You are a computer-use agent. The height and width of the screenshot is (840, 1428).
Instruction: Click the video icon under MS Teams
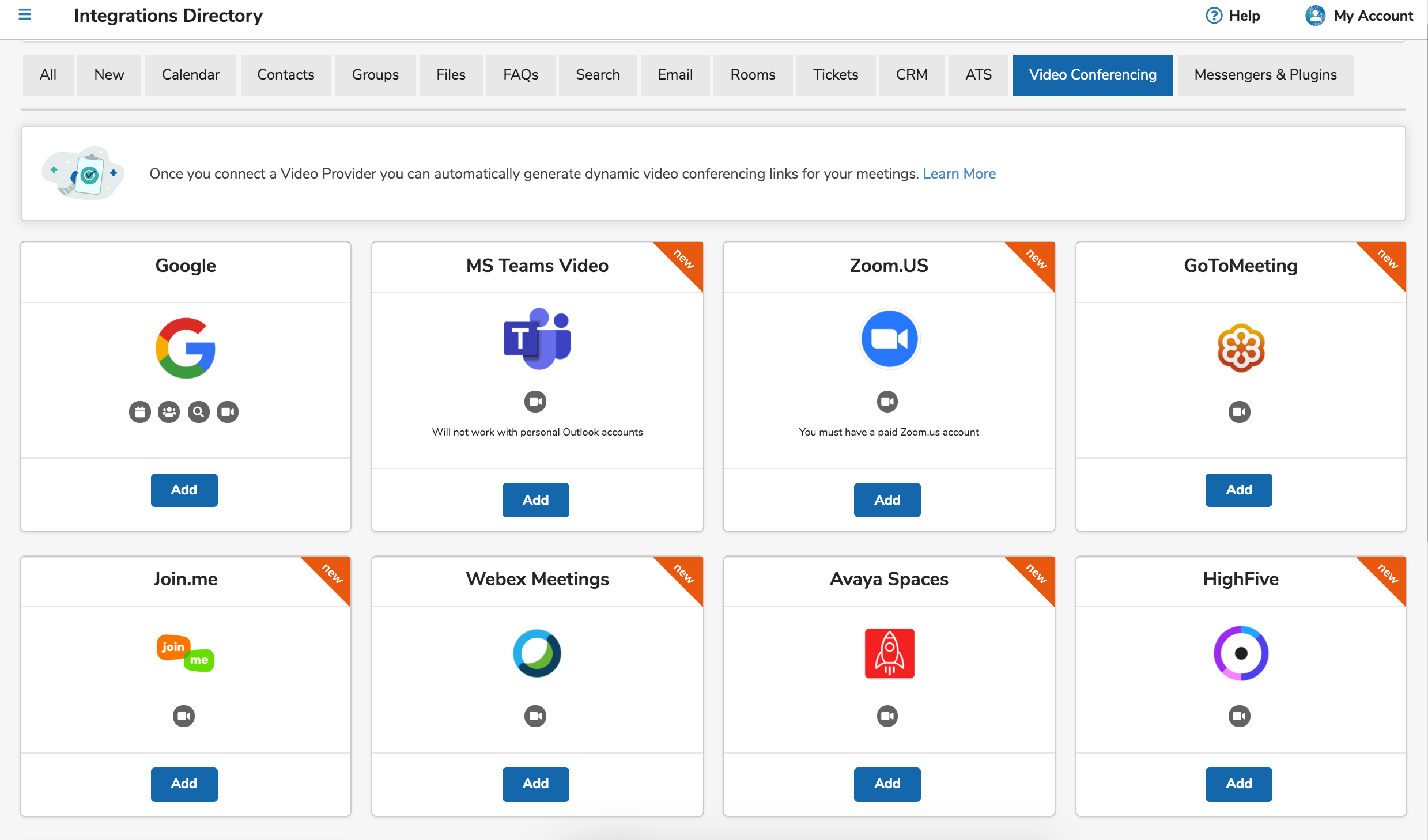pos(535,402)
